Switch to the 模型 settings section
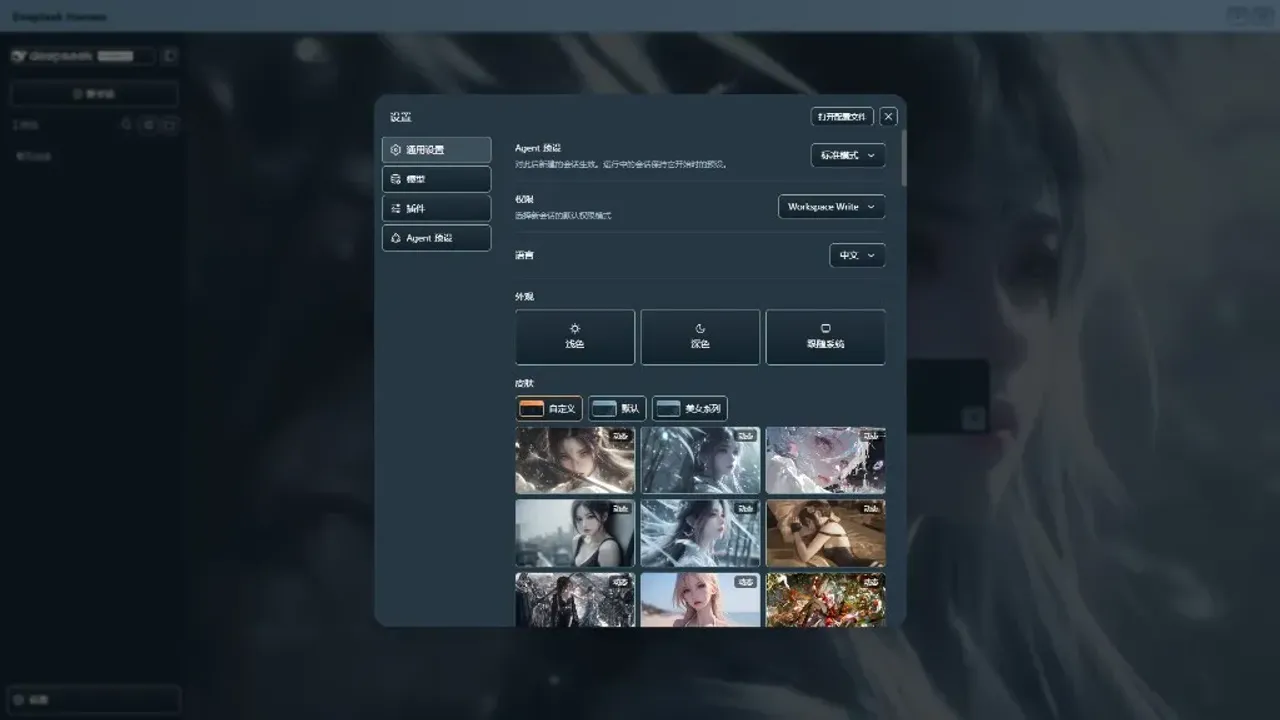Viewport: 1280px width, 720px height. pos(436,179)
